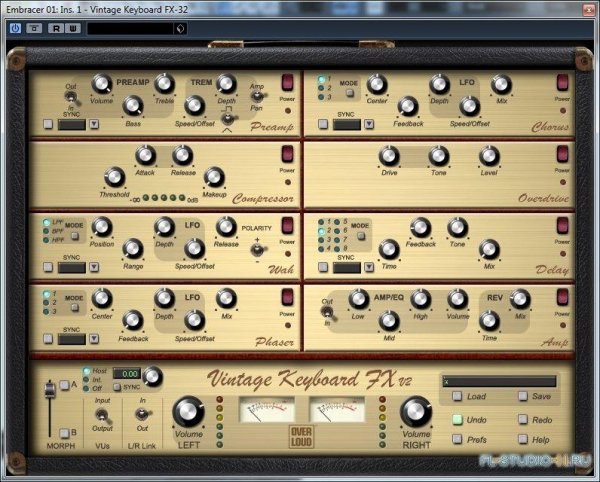This screenshot has width=600, height=482.
Task: Click the Delay MODE selector button
Action: (361, 236)
